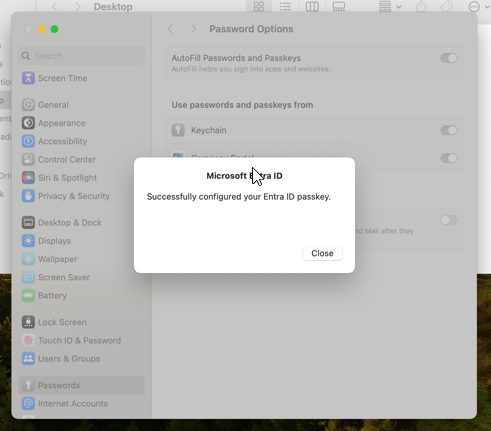Click the yellow minimize button
Screen dimensions: 491x431
(x=41, y=29)
